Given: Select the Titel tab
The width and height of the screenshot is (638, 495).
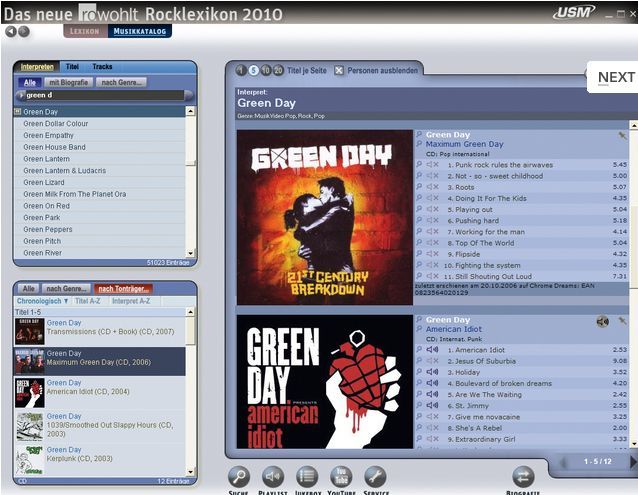Looking at the screenshot, I should pyautogui.click(x=72, y=67).
